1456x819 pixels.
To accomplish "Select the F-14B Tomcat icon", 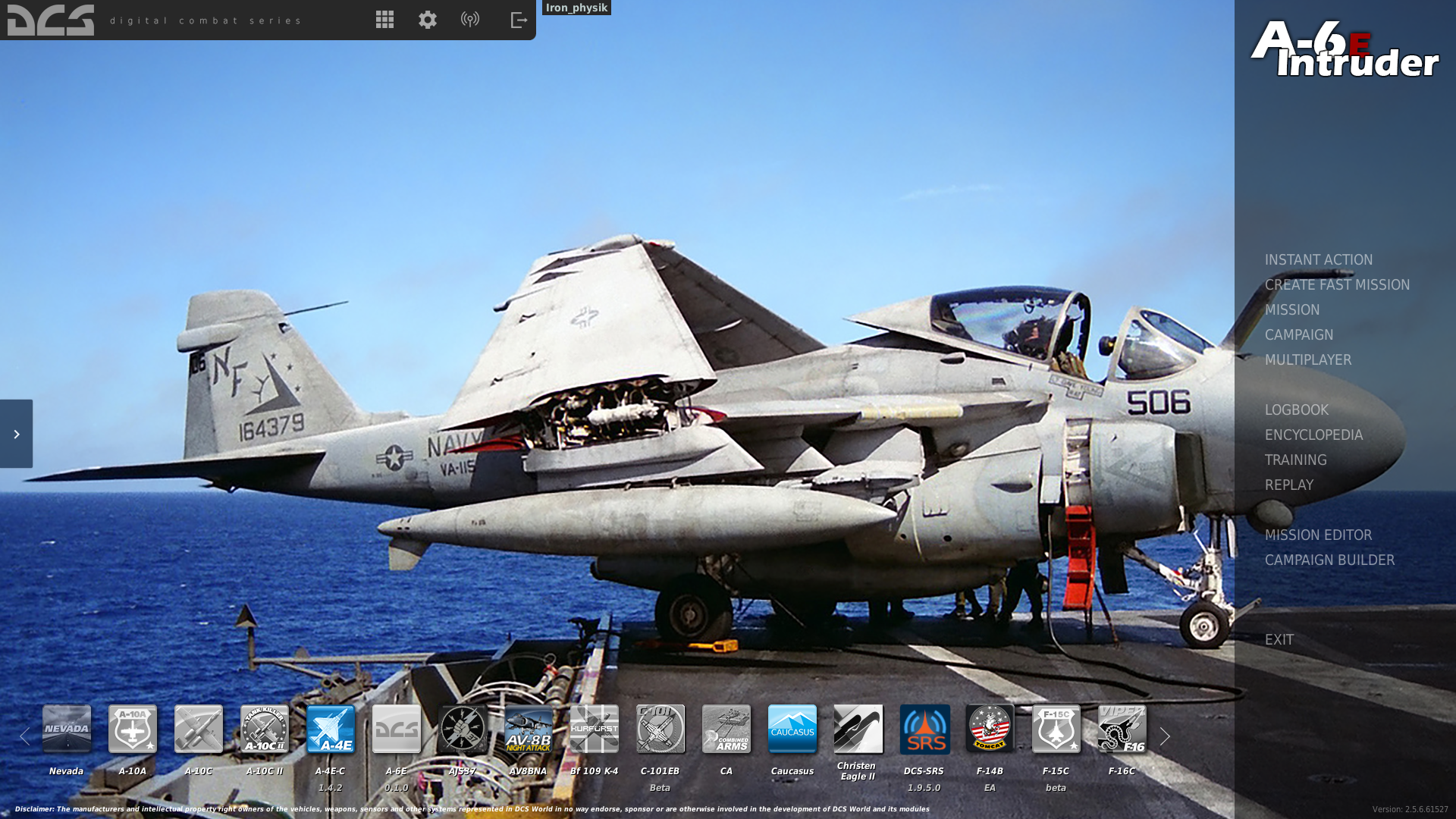I will click(990, 729).
